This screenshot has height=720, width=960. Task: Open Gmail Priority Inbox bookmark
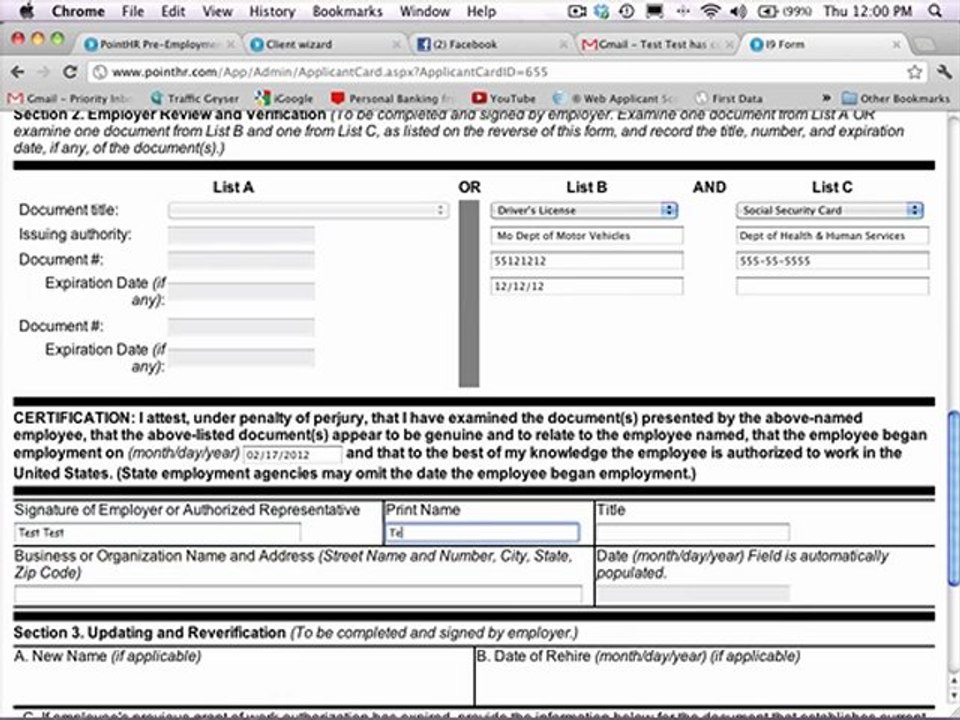pyautogui.click(x=67, y=98)
